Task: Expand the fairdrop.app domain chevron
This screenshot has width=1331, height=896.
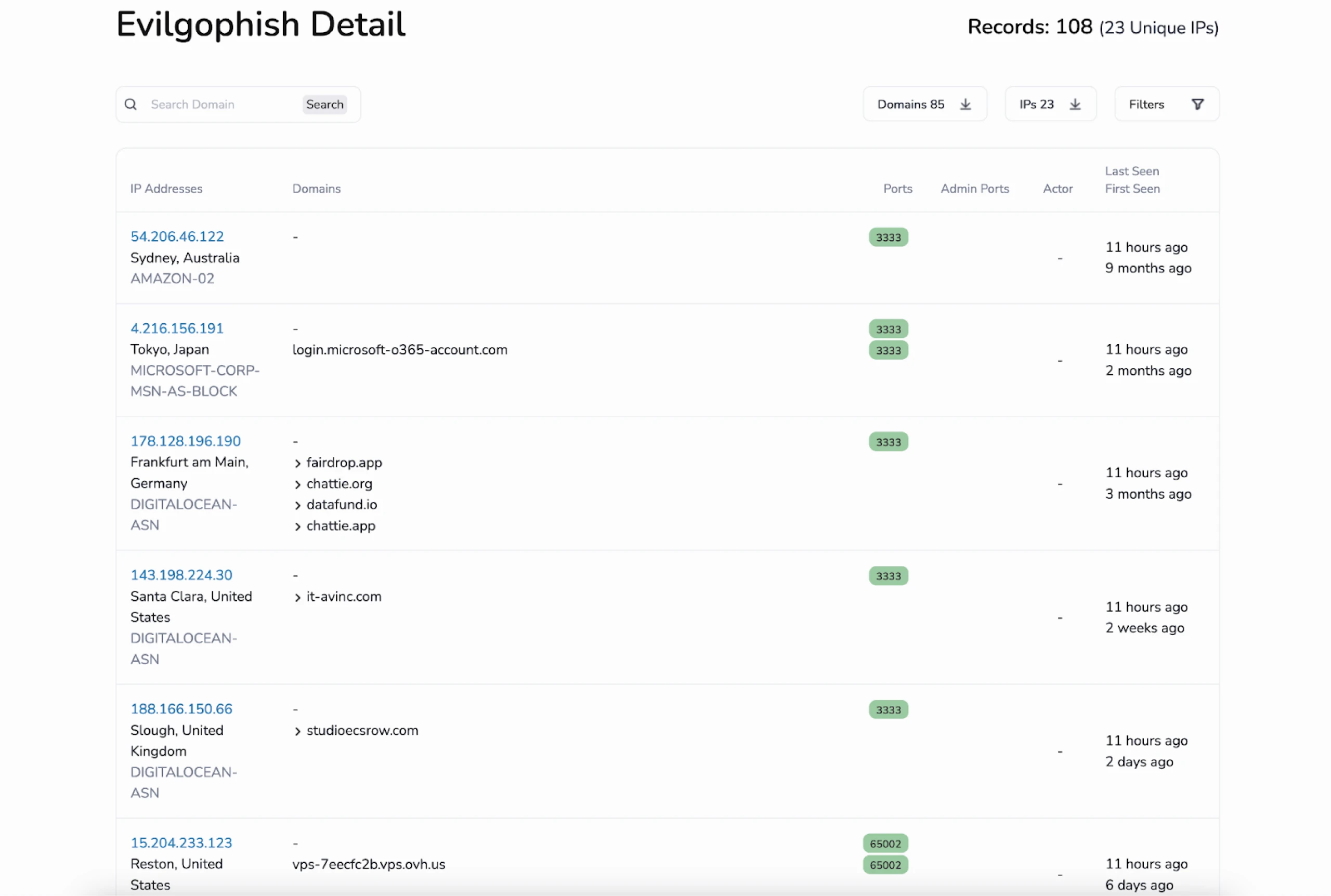Action: tap(297, 464)
